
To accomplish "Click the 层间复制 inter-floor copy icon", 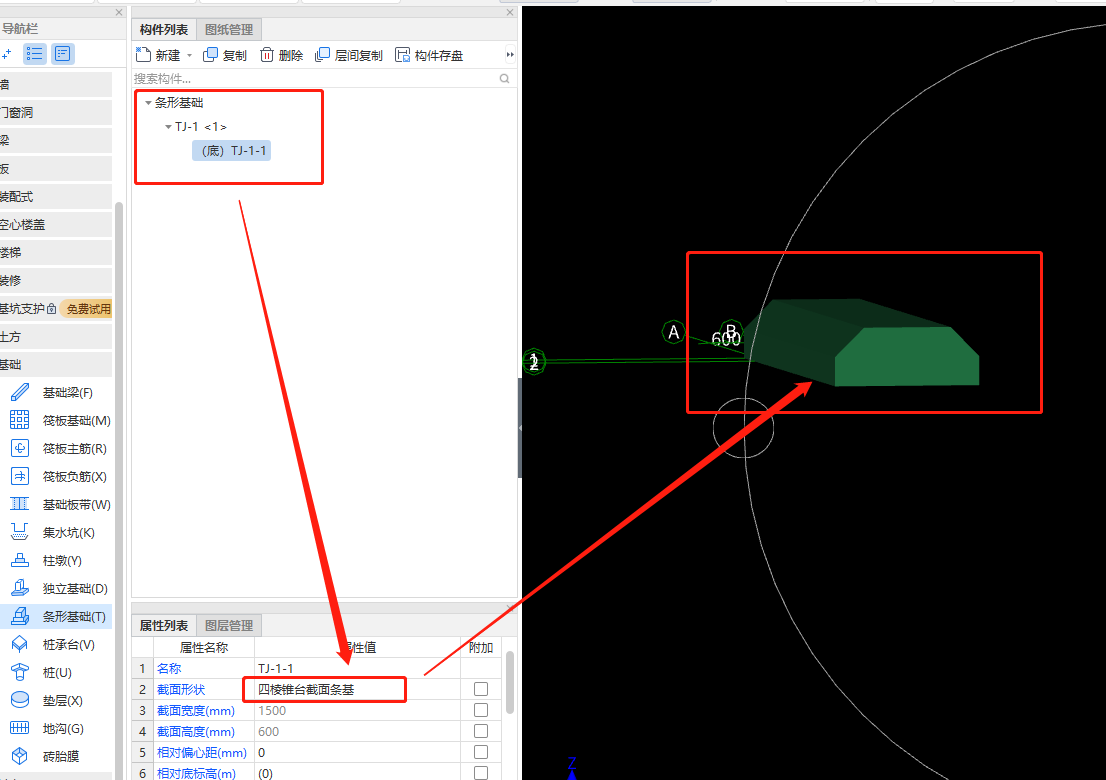I will [322, 54].
